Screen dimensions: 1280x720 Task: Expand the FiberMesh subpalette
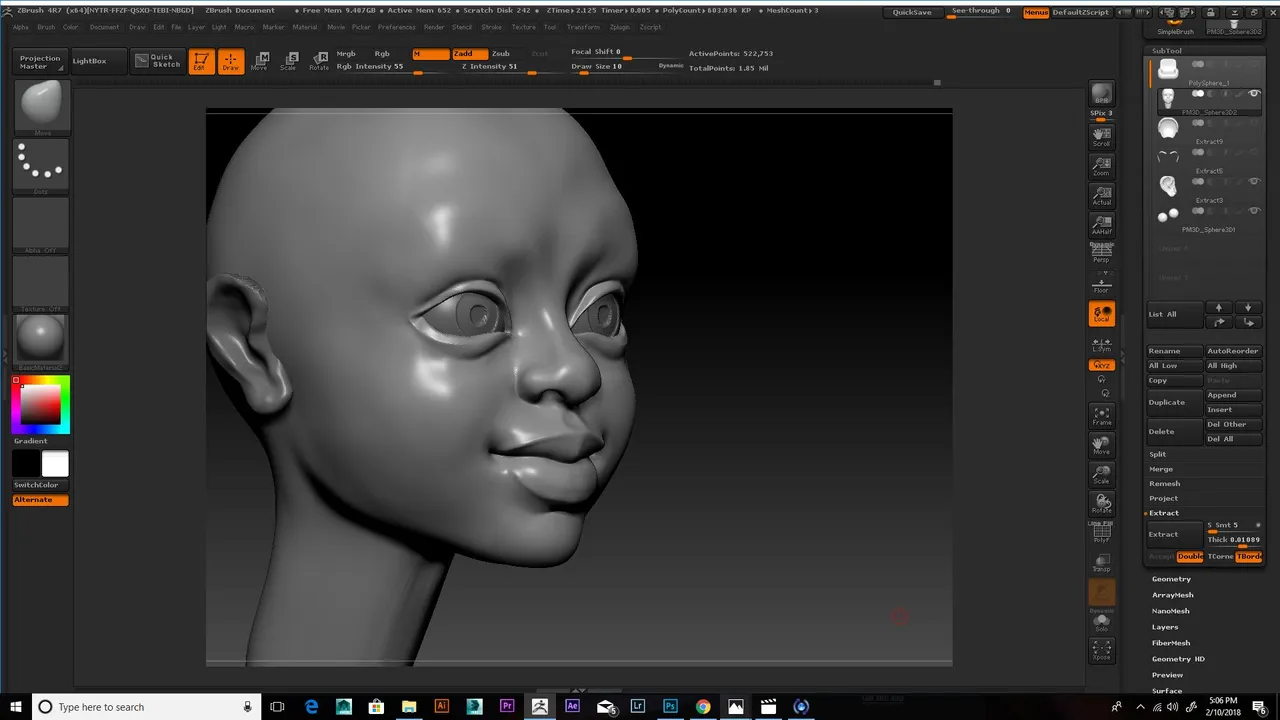(x=1171, y=643)
